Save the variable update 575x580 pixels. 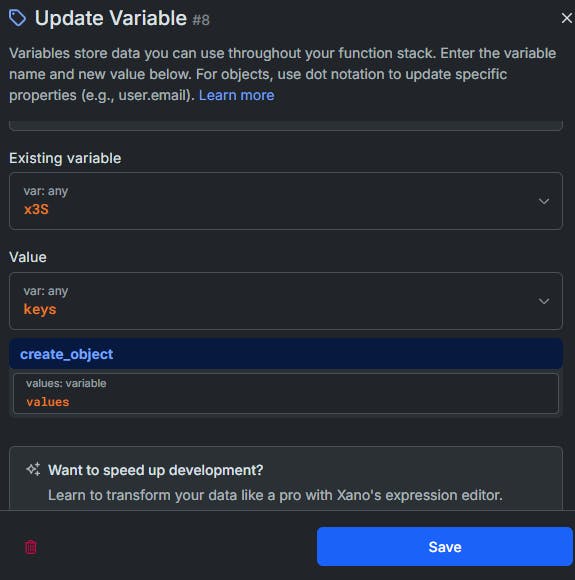pyautogui.click(x=444, y=546)
